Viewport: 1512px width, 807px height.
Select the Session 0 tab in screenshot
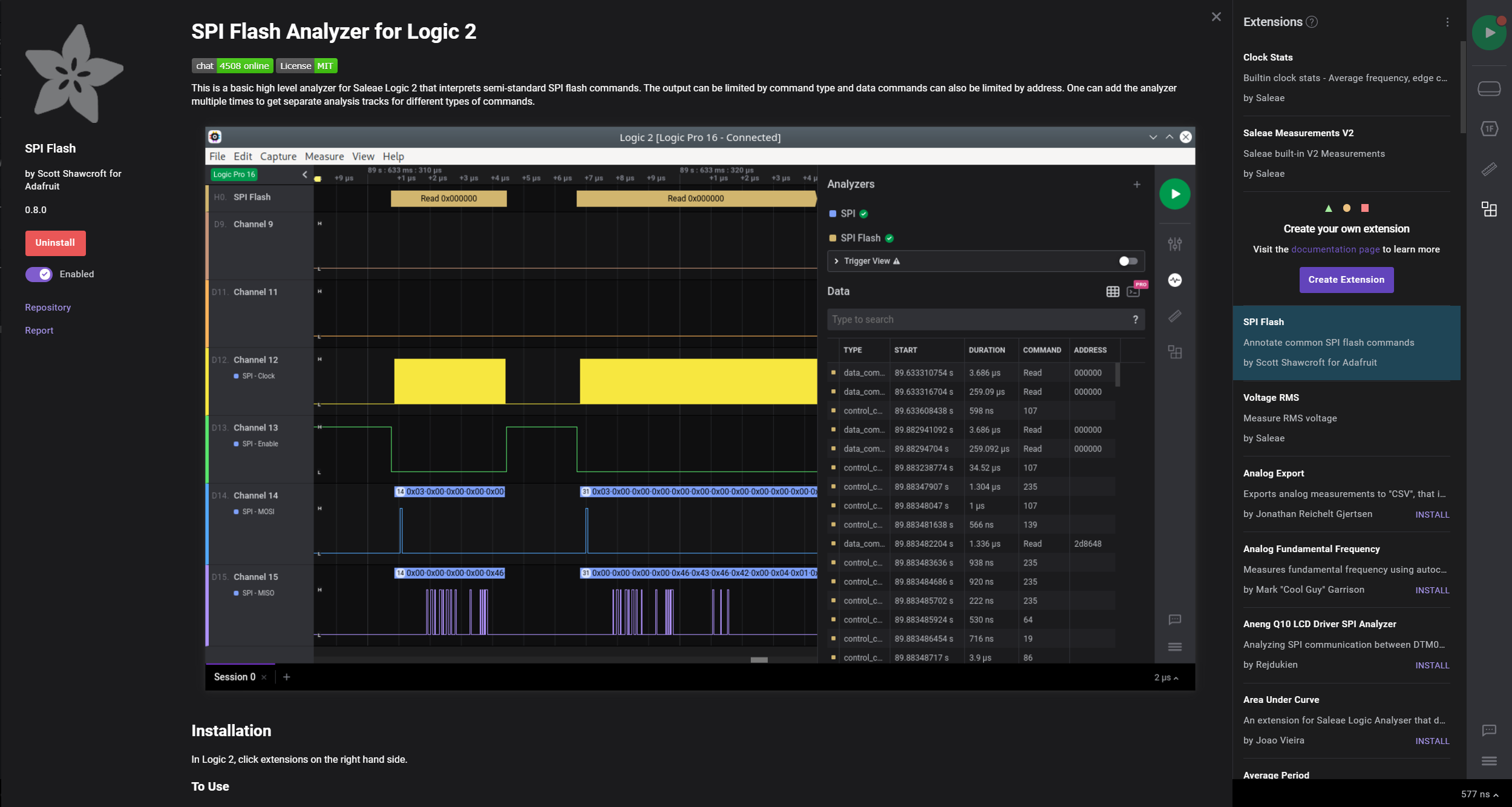point(235,677)
